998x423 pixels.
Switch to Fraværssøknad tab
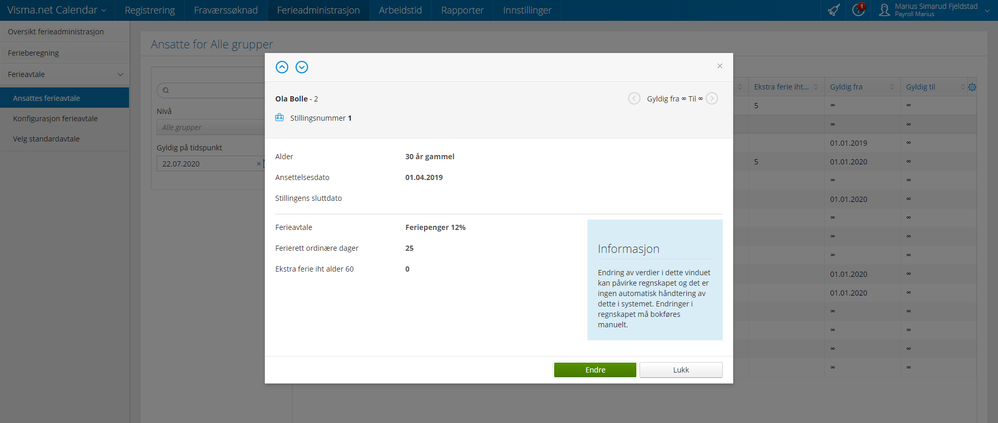(226, 10)
